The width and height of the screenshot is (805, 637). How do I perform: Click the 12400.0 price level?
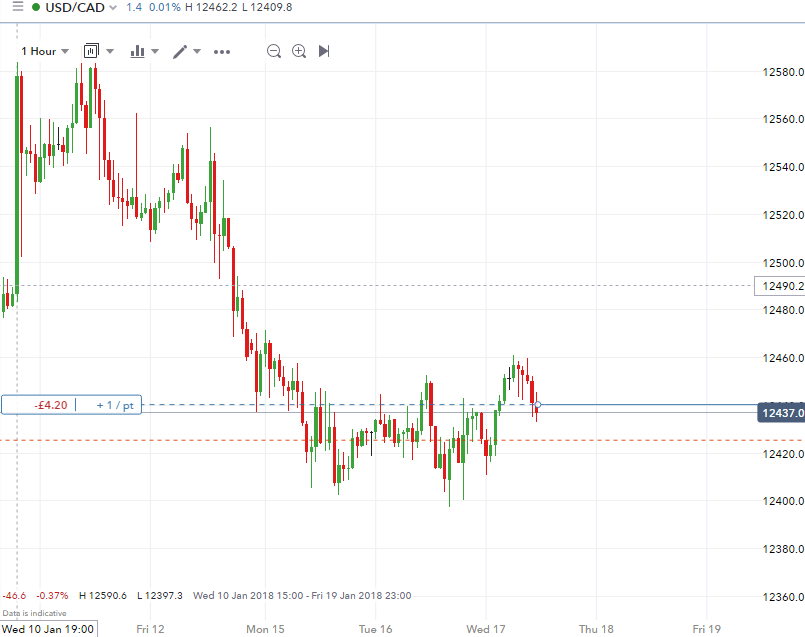(x=783, y=501)
